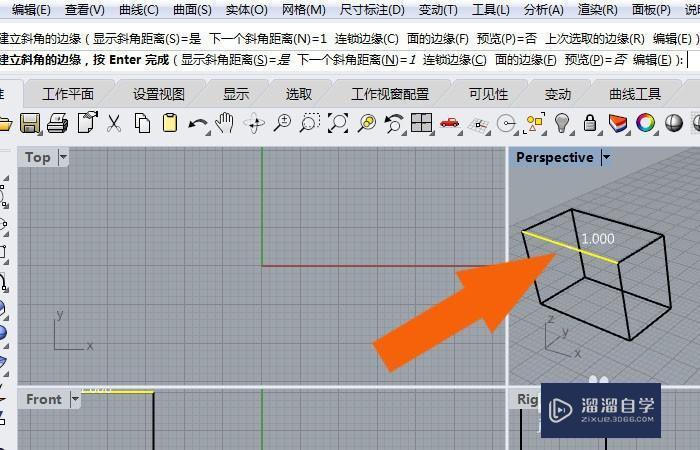Click the Set CPlane grid icon

[x=478, y=125]
